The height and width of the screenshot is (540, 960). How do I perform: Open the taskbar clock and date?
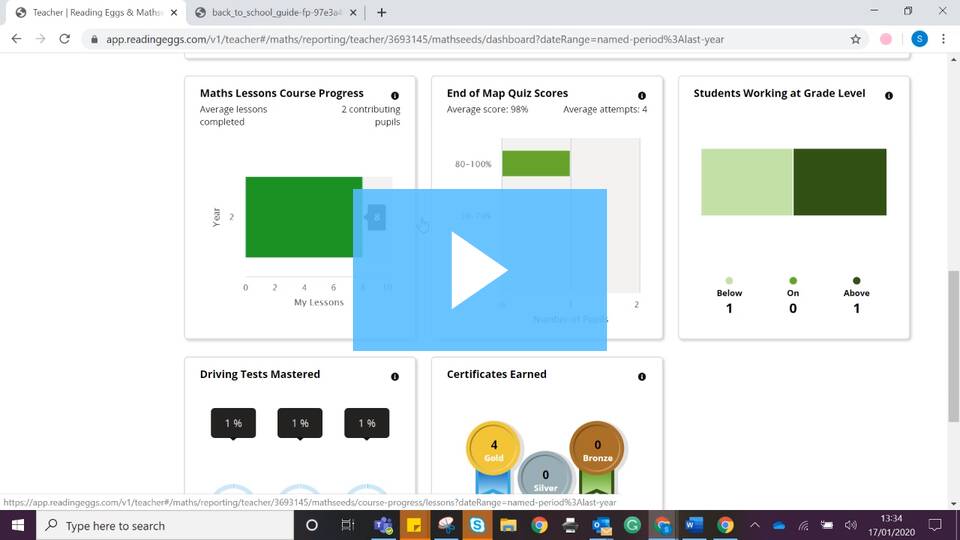891,525
